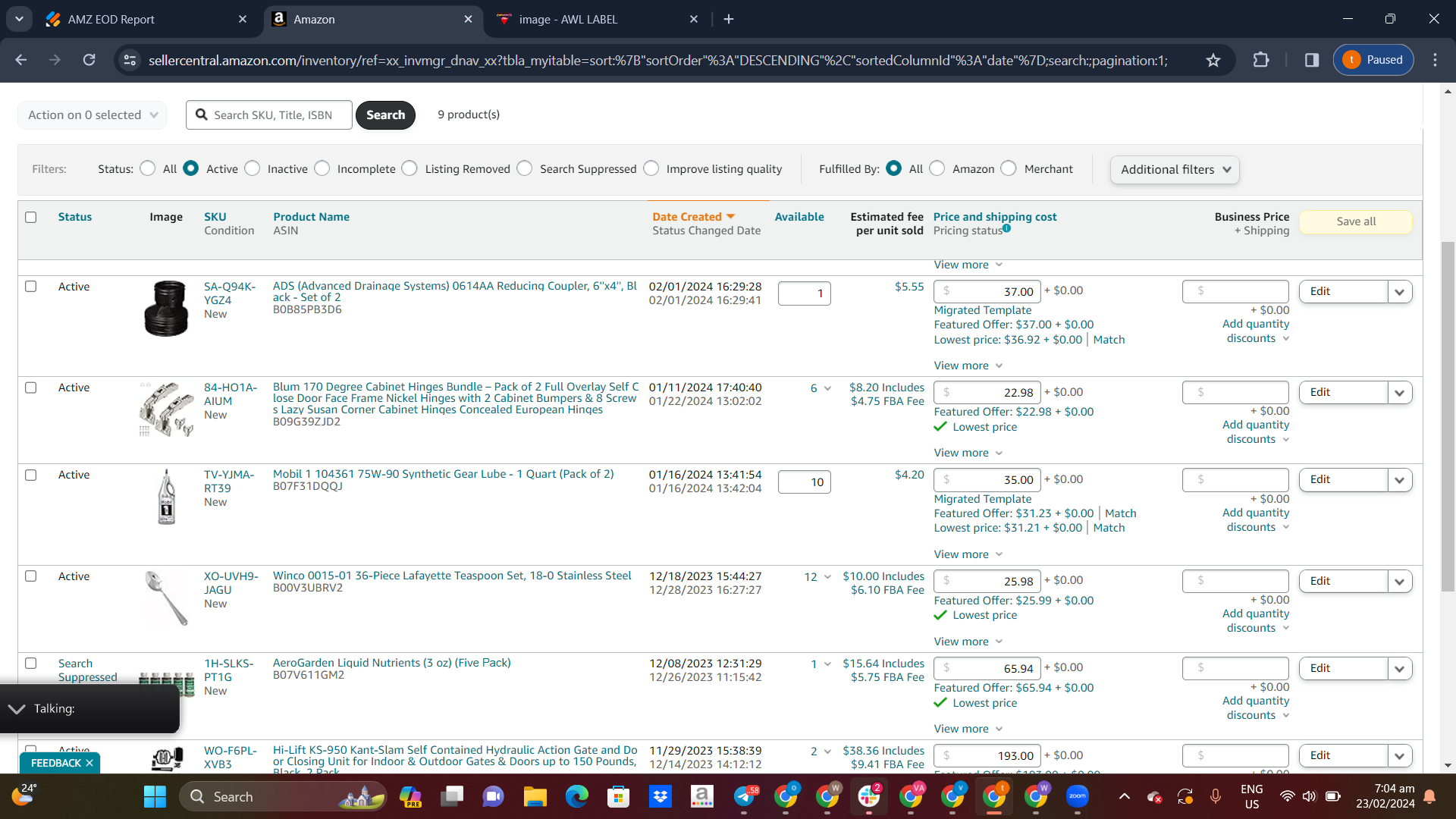
Task: Click the microphone icon in system tray
Action: point(1216,796)
